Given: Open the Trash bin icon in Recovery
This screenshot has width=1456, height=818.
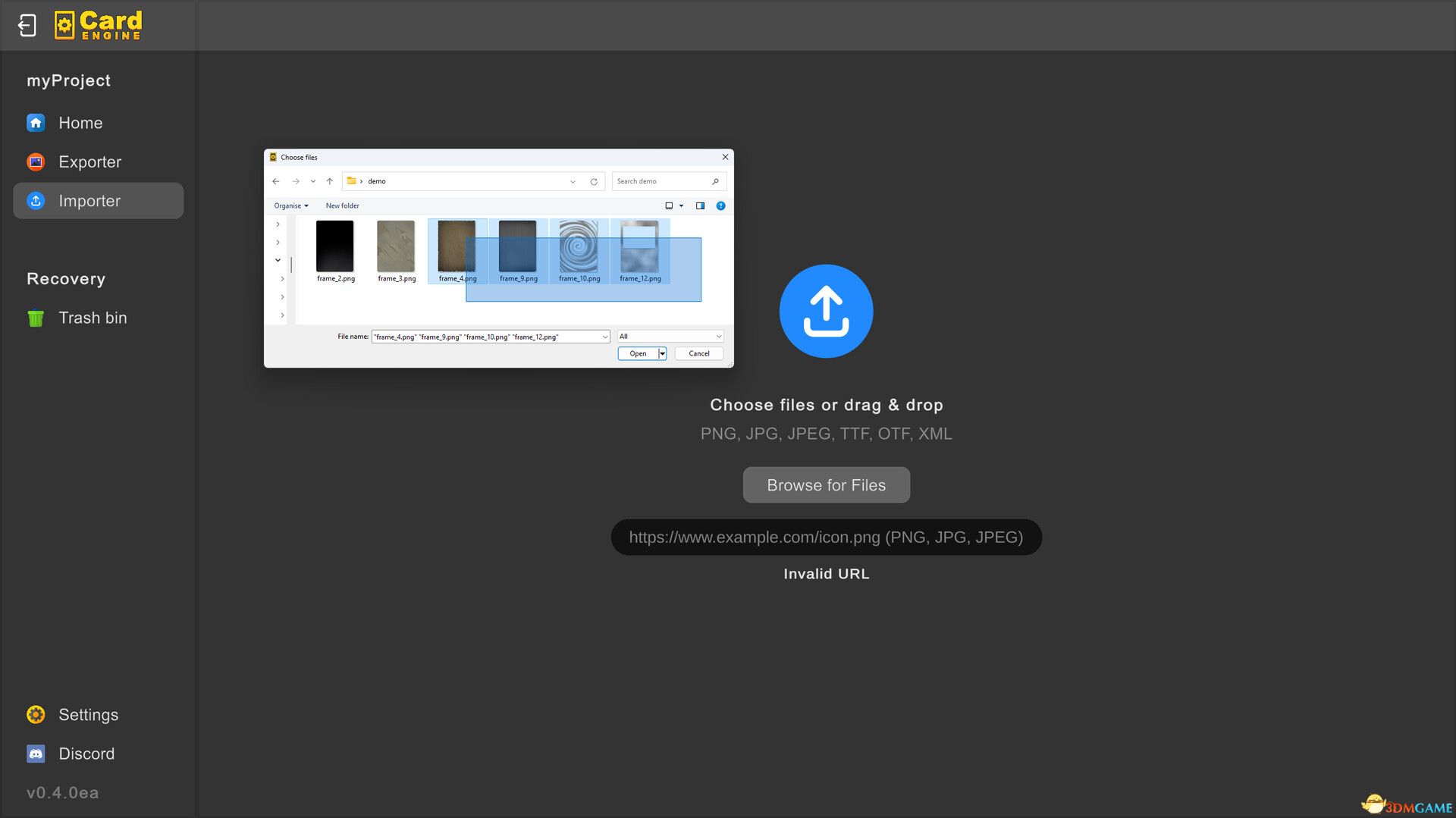Looking at the screenshot, I should pos(36,318).
